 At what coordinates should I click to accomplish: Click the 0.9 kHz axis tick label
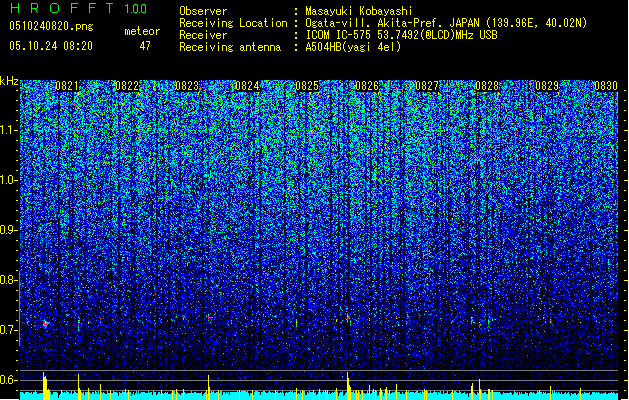click(9, 230)
